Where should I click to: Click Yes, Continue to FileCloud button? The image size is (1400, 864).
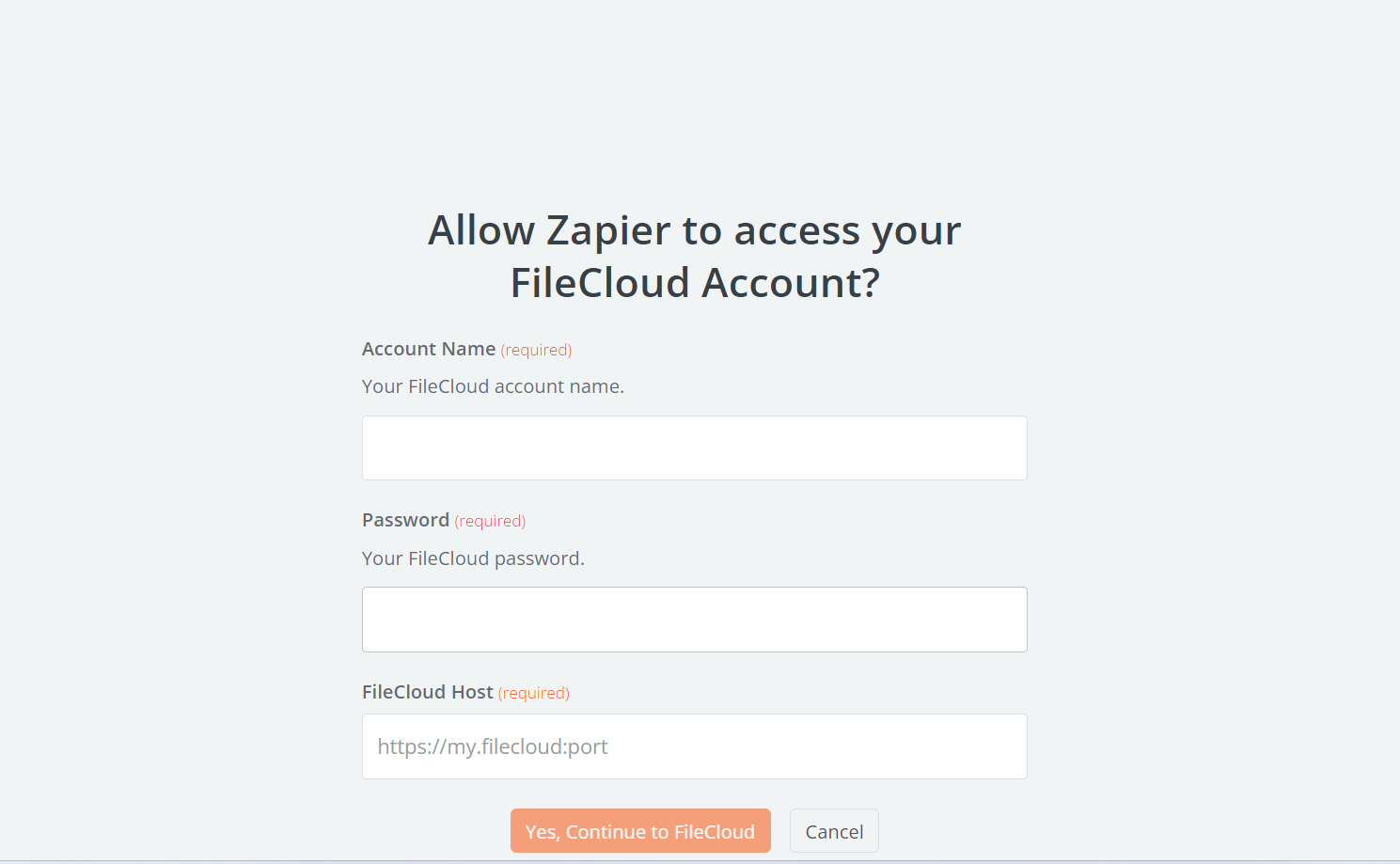point(640,830)
